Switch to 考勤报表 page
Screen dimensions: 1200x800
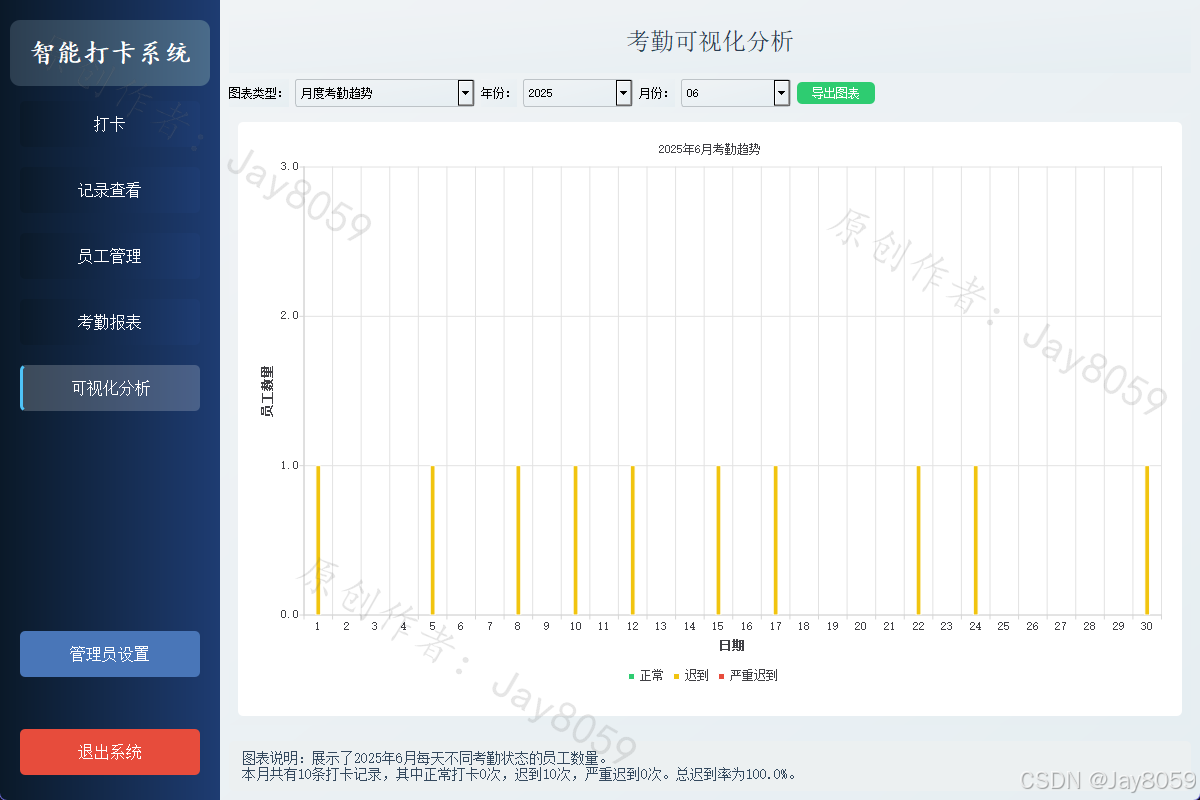tap(110, 322)
